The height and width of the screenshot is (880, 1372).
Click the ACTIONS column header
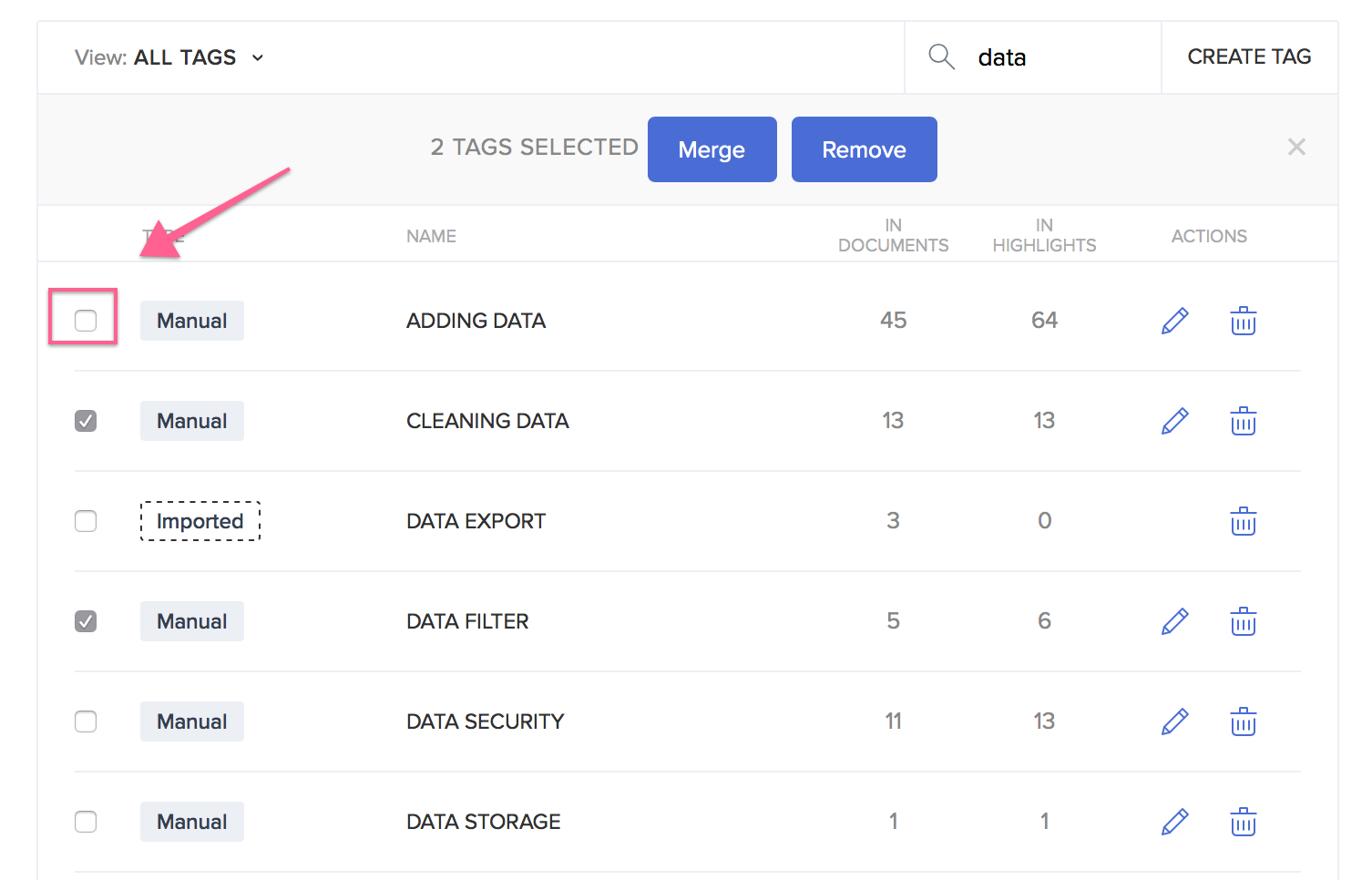pos(1209,236)
